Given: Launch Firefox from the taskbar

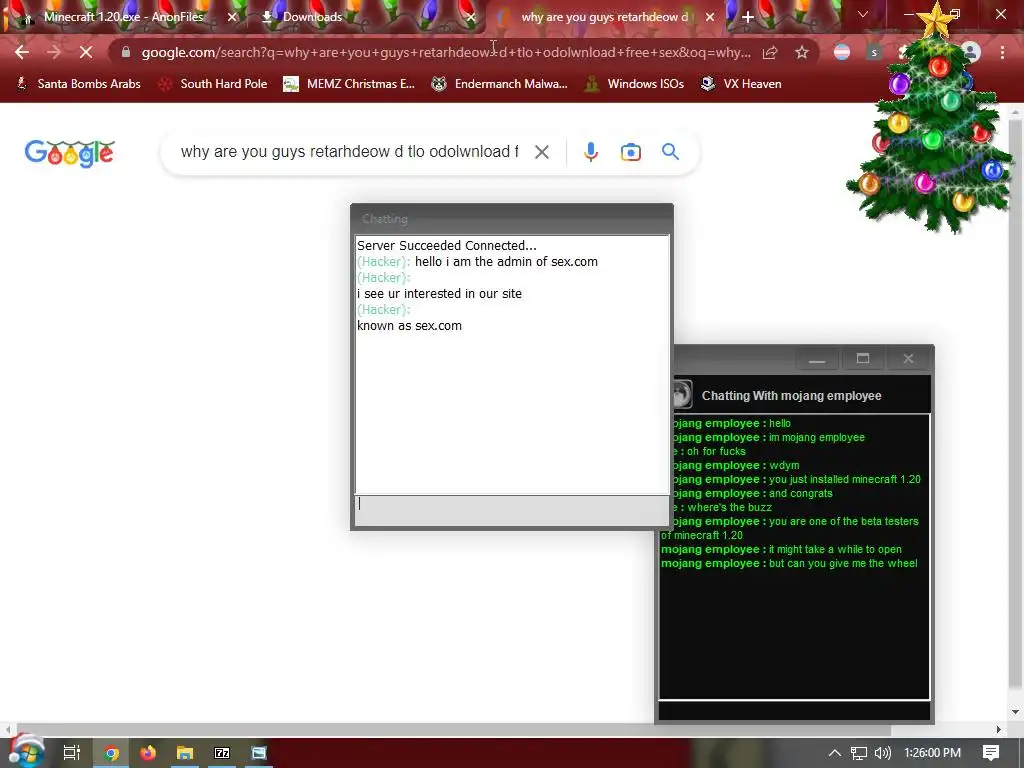Looking at the screenshot, I should tap(148, 753).
